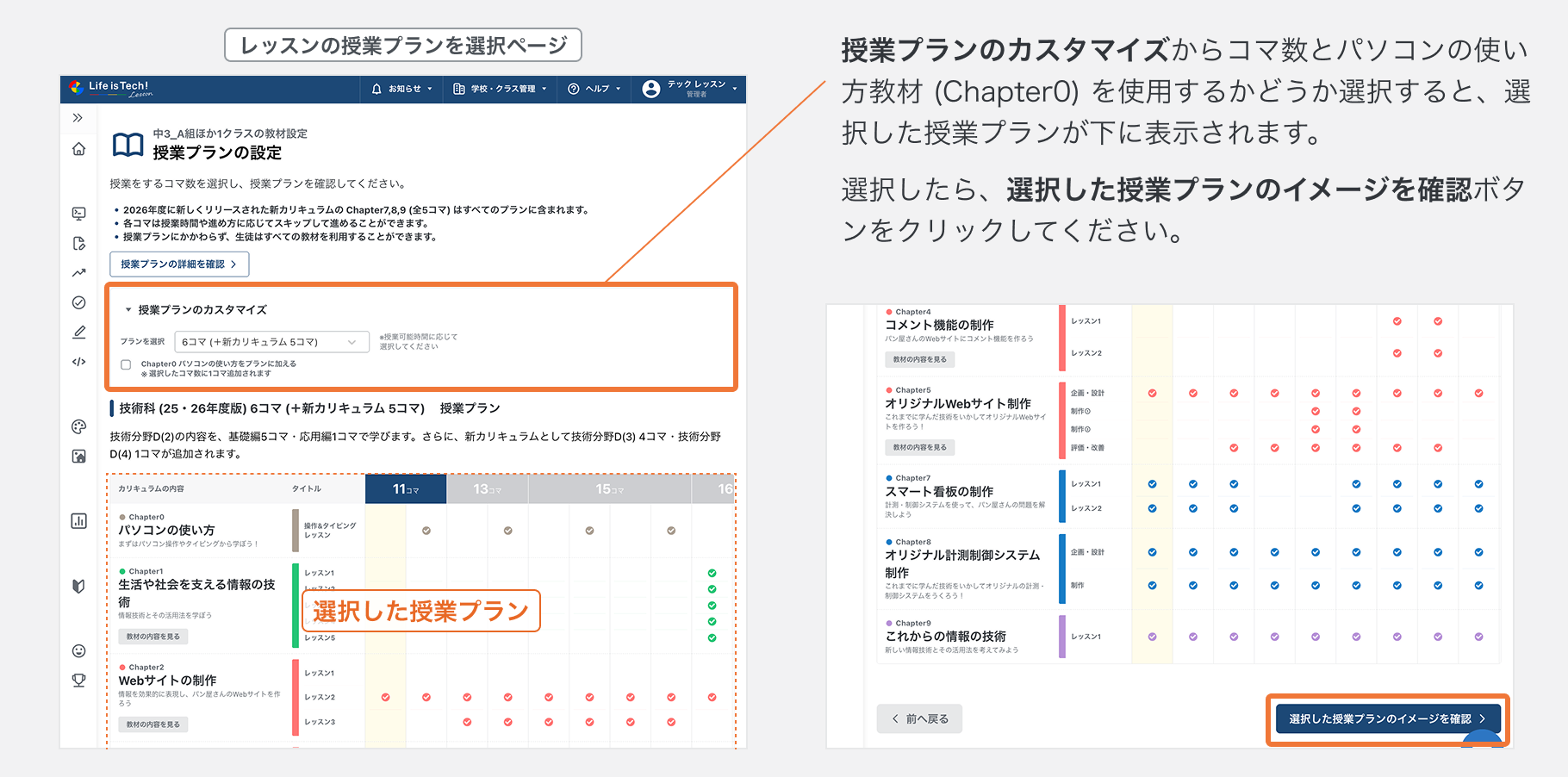The height and width of the screenshot is (777, 1568).
Task: Click the book icon in the lower sidebar
Action: pyautogui.click(x=78, y=586)
